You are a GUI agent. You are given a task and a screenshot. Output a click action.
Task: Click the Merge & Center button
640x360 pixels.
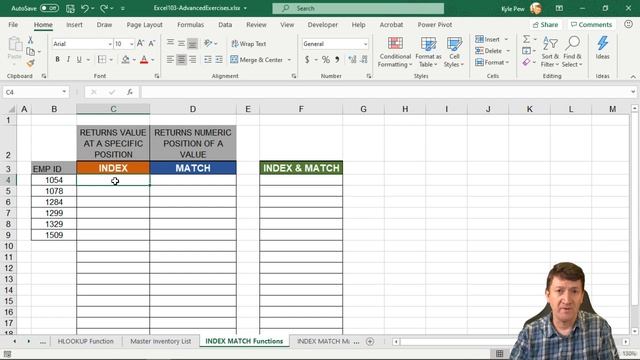coord(256,60)
